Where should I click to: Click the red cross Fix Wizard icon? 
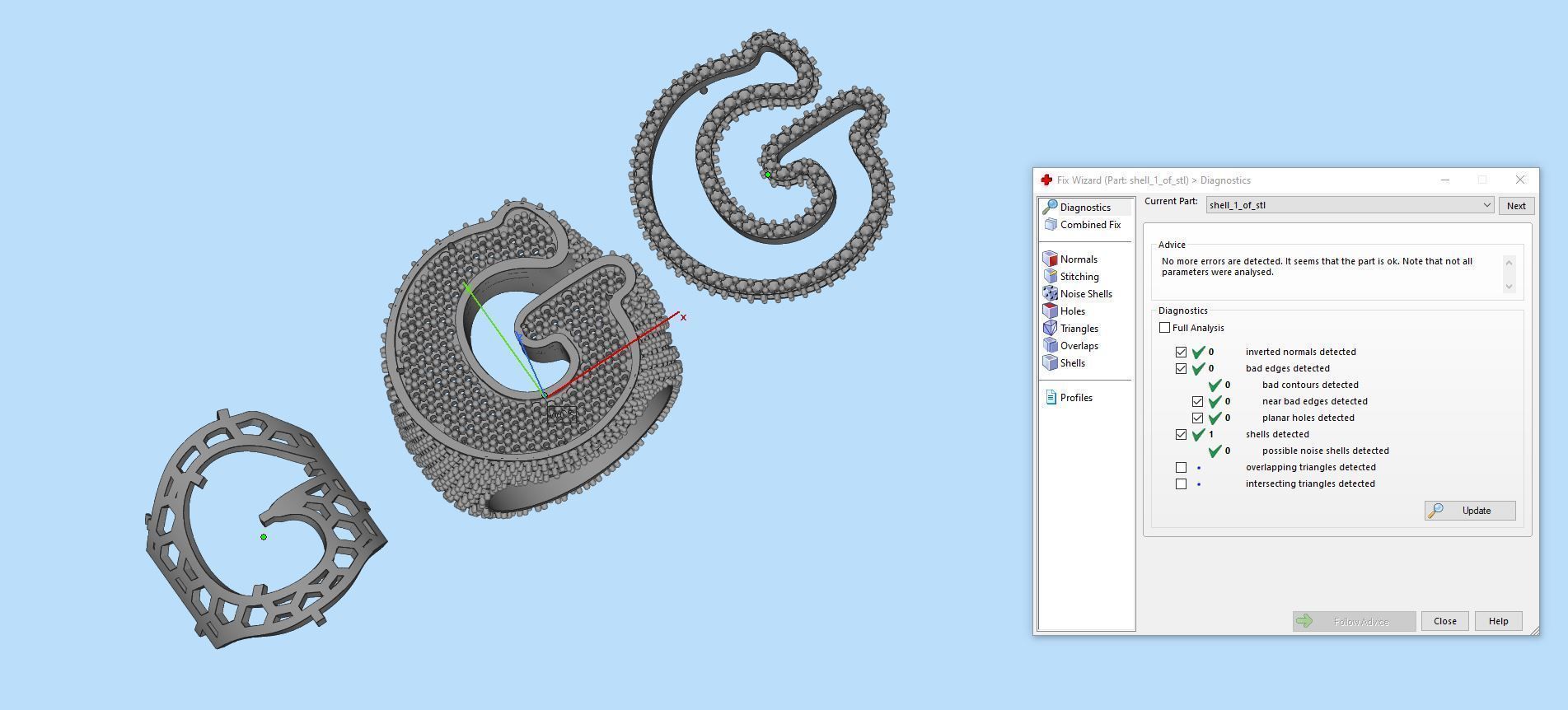(1046, 180)
